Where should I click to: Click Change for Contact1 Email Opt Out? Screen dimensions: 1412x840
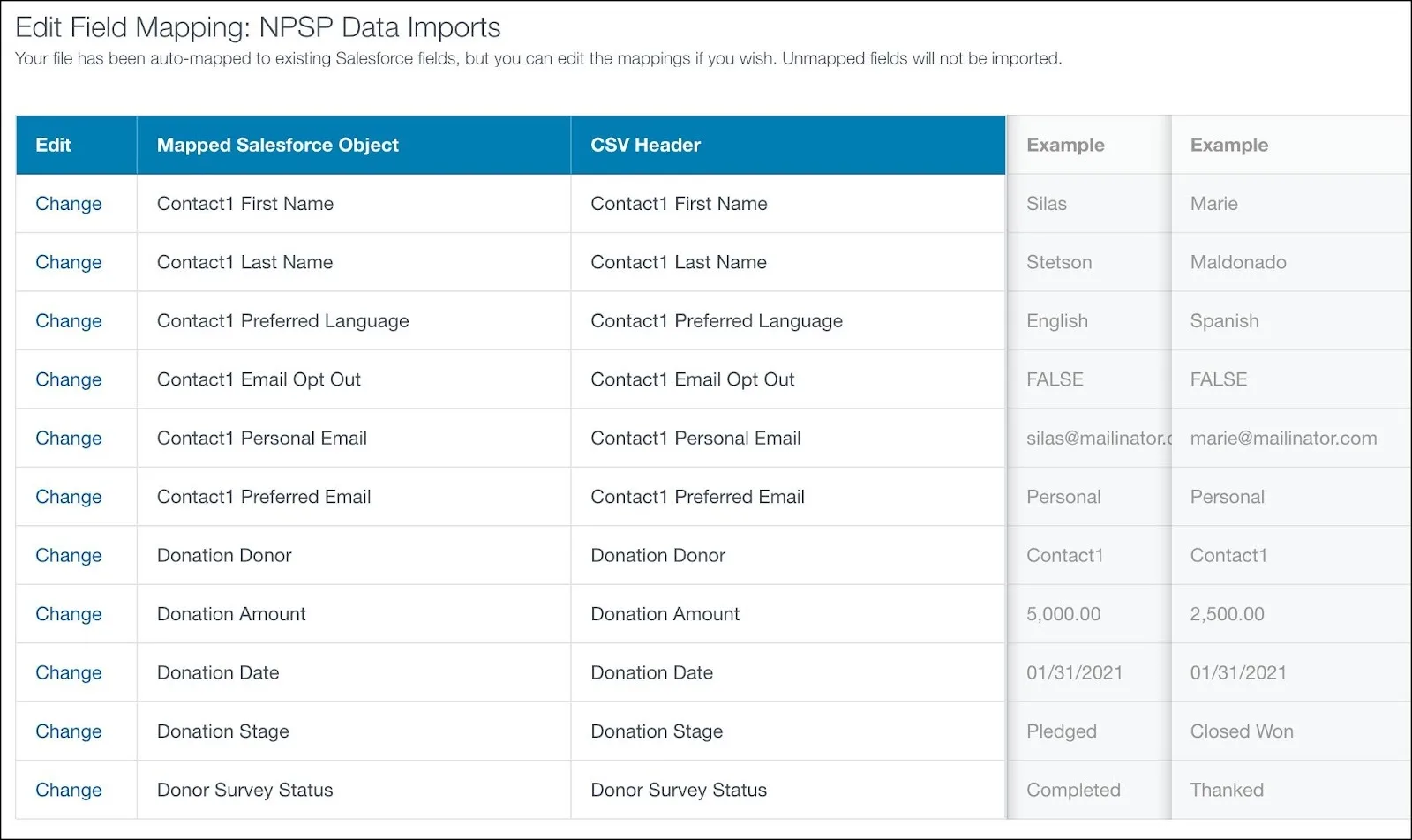pos(68,379)
